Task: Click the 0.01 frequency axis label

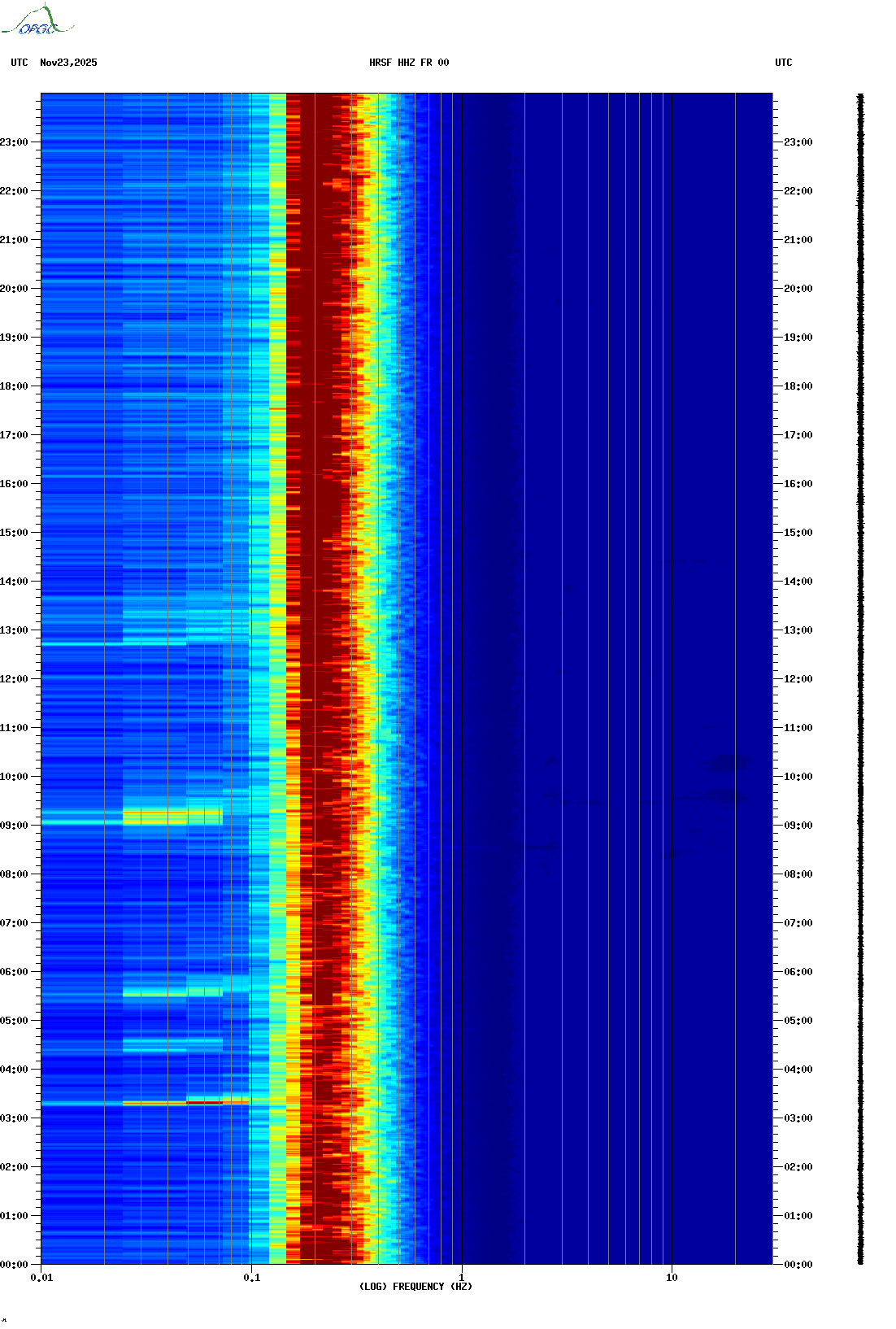Action: 41,1278
